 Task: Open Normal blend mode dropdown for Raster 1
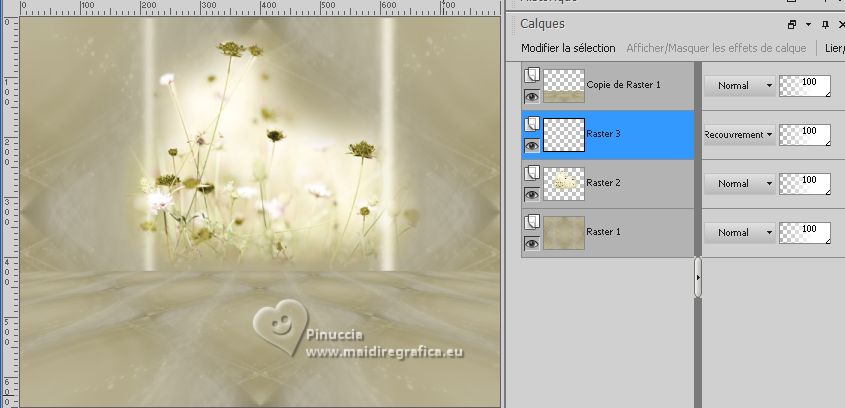click(x=739, y=233)
